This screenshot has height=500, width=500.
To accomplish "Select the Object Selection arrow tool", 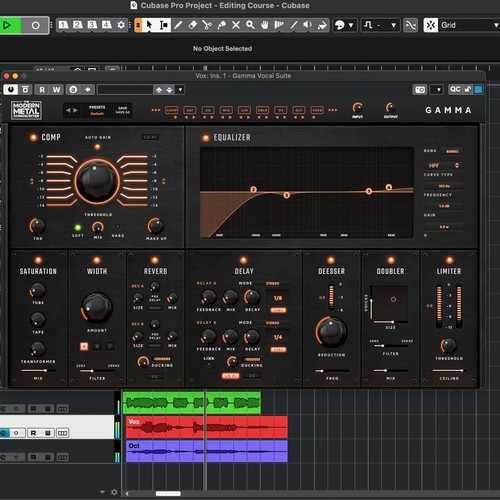I will click(149, 25).
